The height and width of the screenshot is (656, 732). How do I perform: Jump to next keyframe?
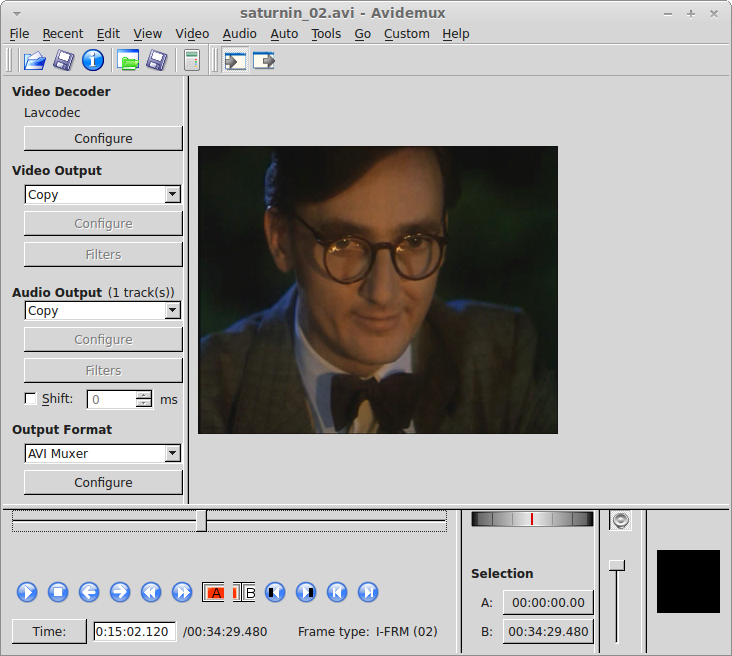182,593
